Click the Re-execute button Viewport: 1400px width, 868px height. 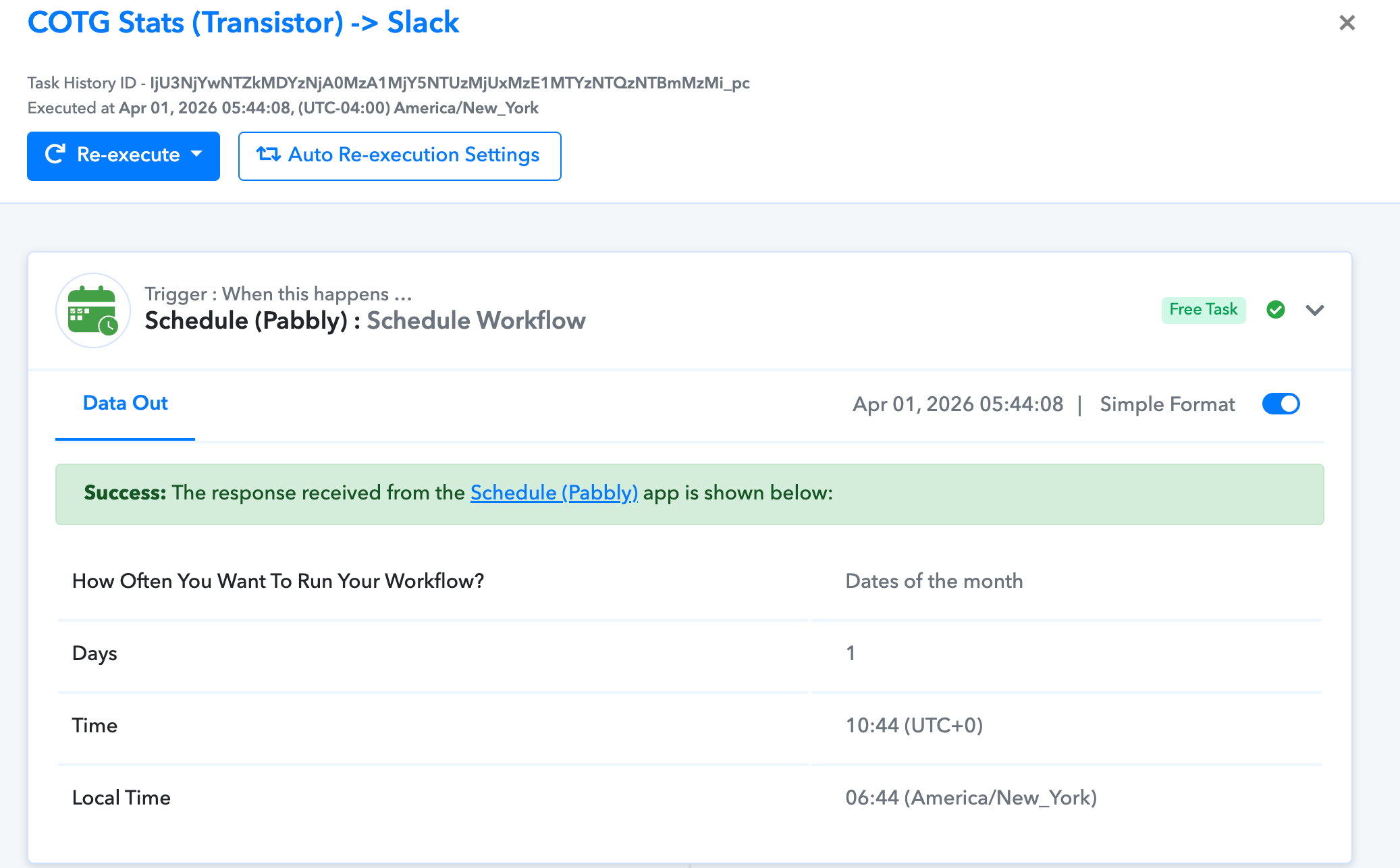click(124, 156)
